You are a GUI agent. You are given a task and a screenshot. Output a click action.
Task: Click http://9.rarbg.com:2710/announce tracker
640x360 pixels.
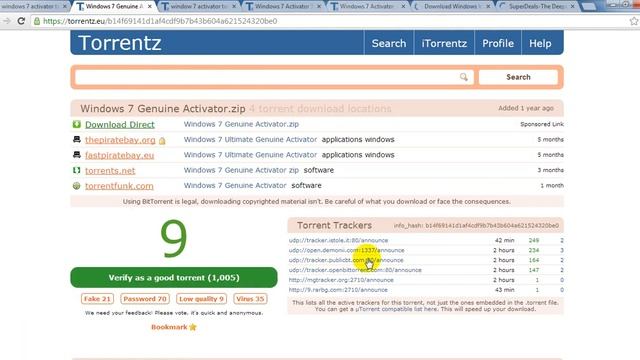click(338, 290)
